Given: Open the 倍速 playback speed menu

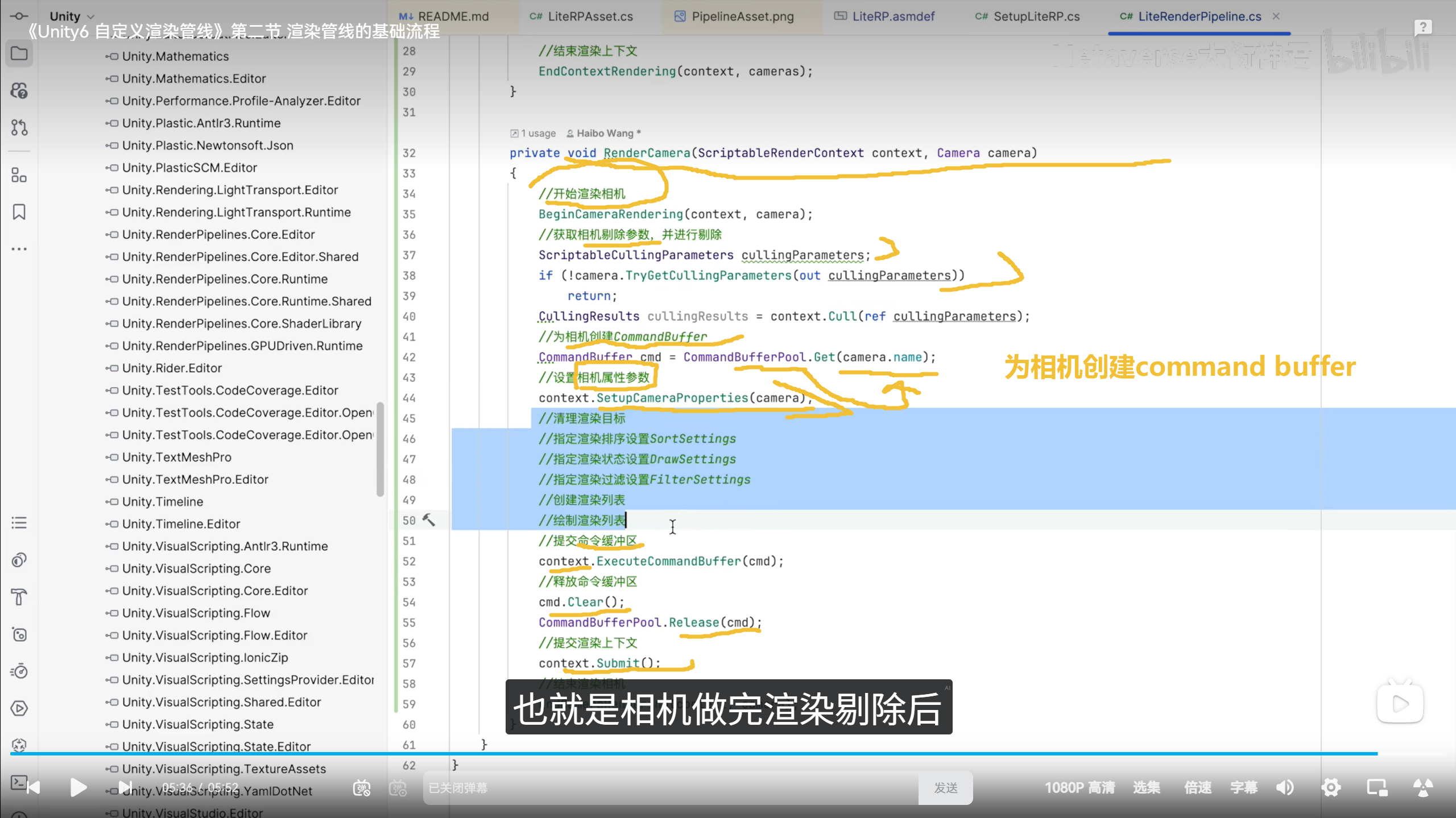Looking at the screenshot, I should point(1198,787).
